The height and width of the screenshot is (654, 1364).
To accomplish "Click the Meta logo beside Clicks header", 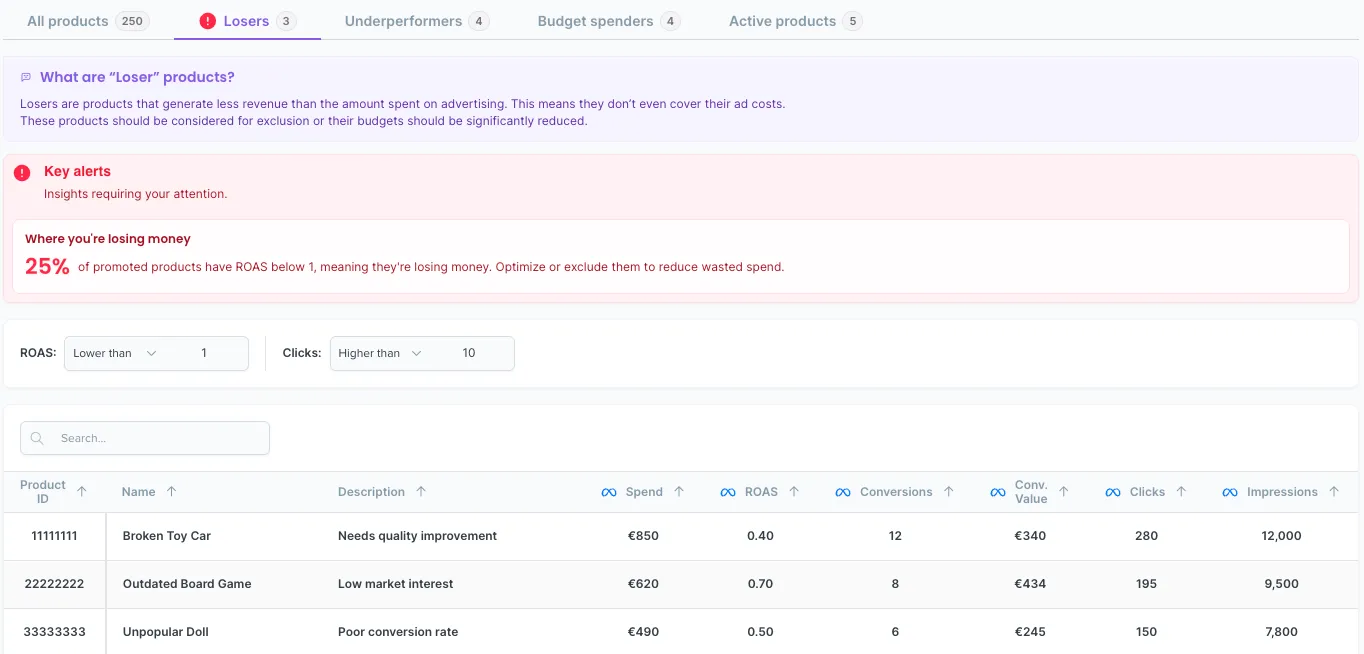I will [1113, 492].
